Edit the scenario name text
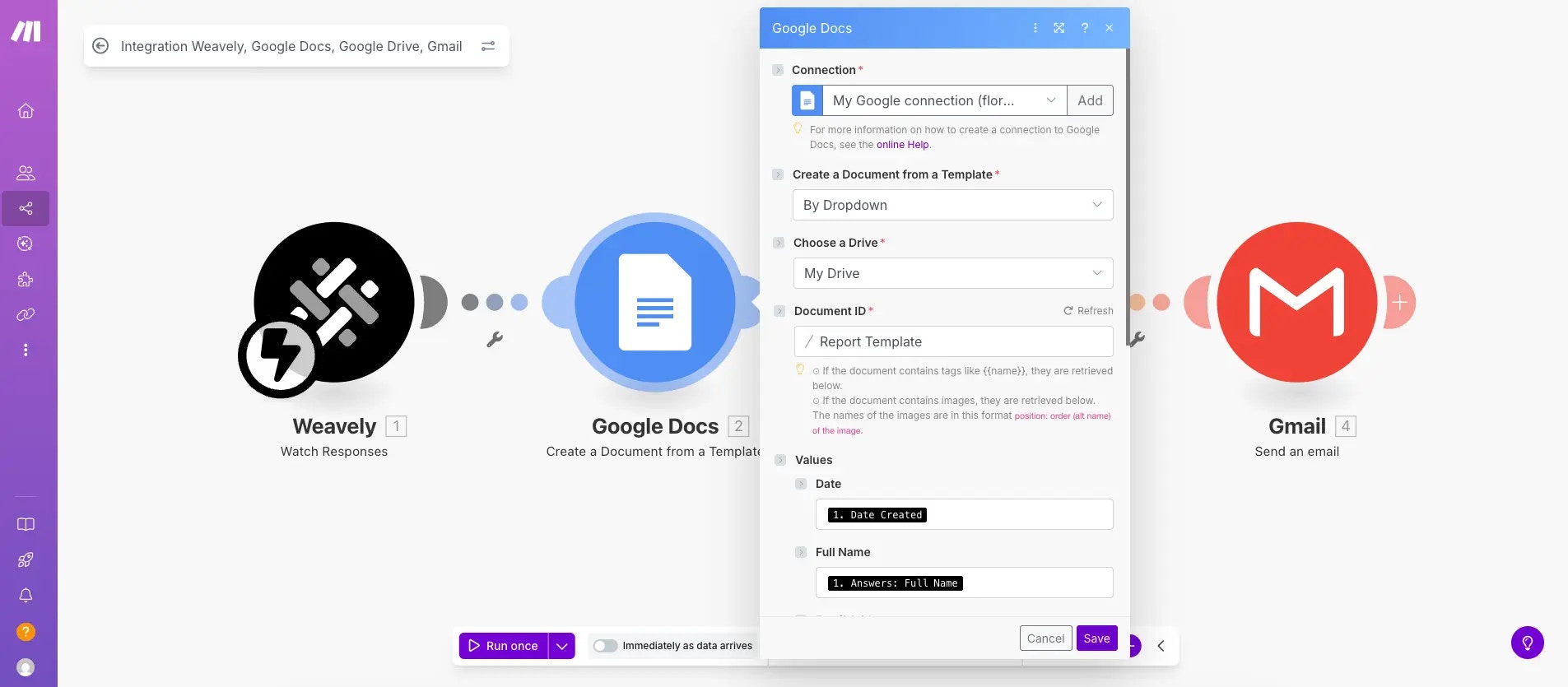1568x687 pixels. (x=291, y=46)
